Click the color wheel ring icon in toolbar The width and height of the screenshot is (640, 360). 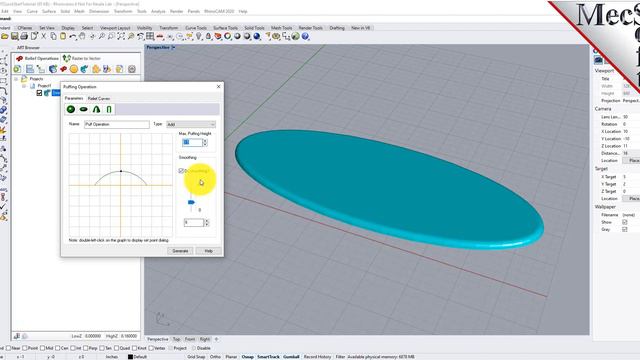click(227, 36)
